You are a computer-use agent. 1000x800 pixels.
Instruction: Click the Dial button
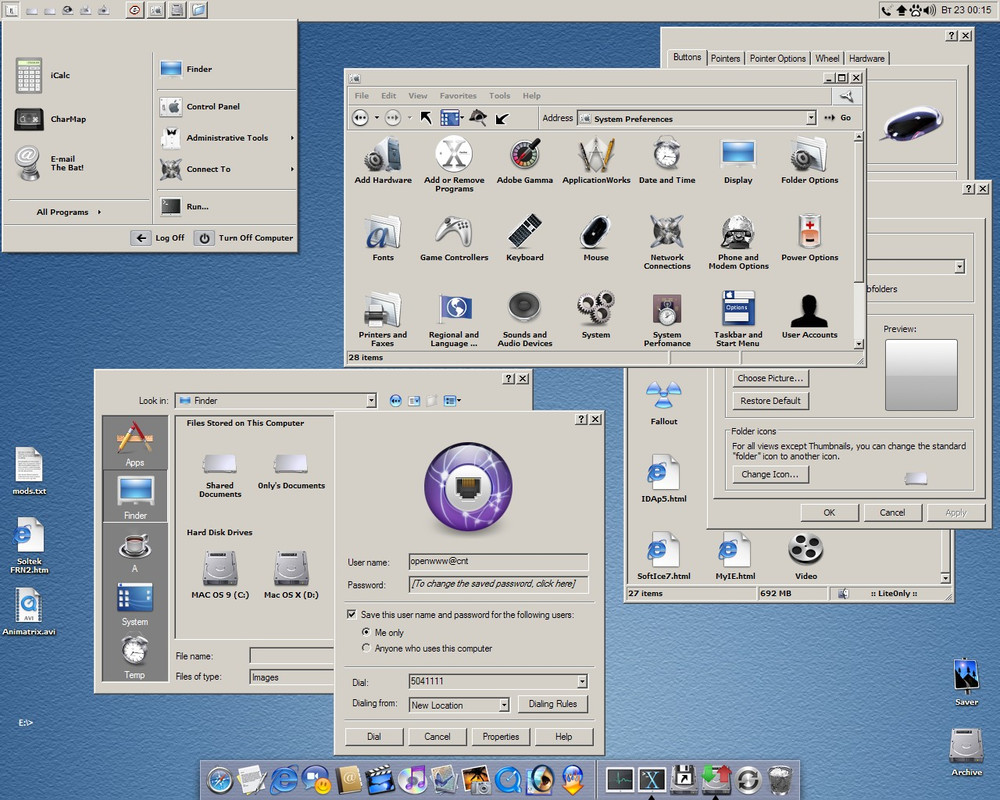[x=374, y=736]
